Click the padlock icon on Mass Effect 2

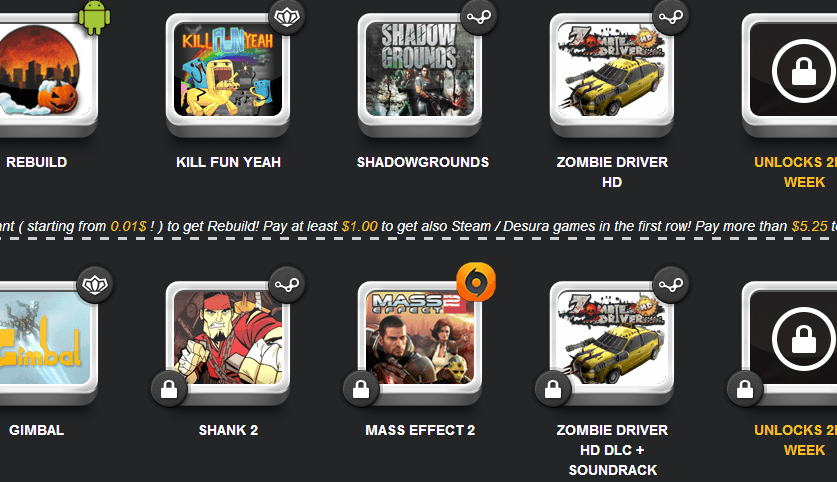click(361, 389)
